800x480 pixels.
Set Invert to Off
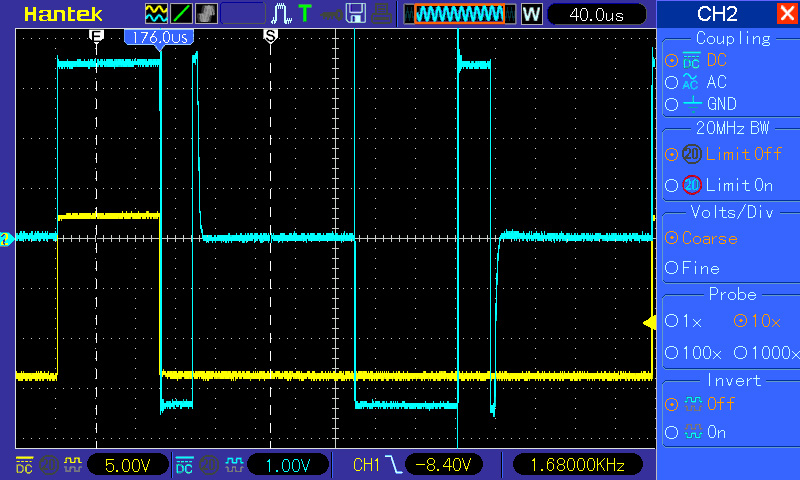700,404
